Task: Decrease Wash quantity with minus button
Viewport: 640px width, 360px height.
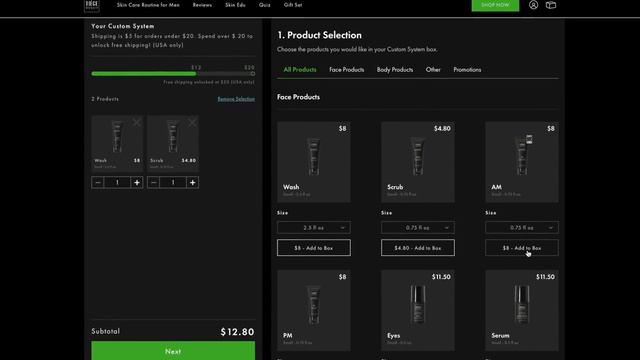Action: (x=98, y=182)
